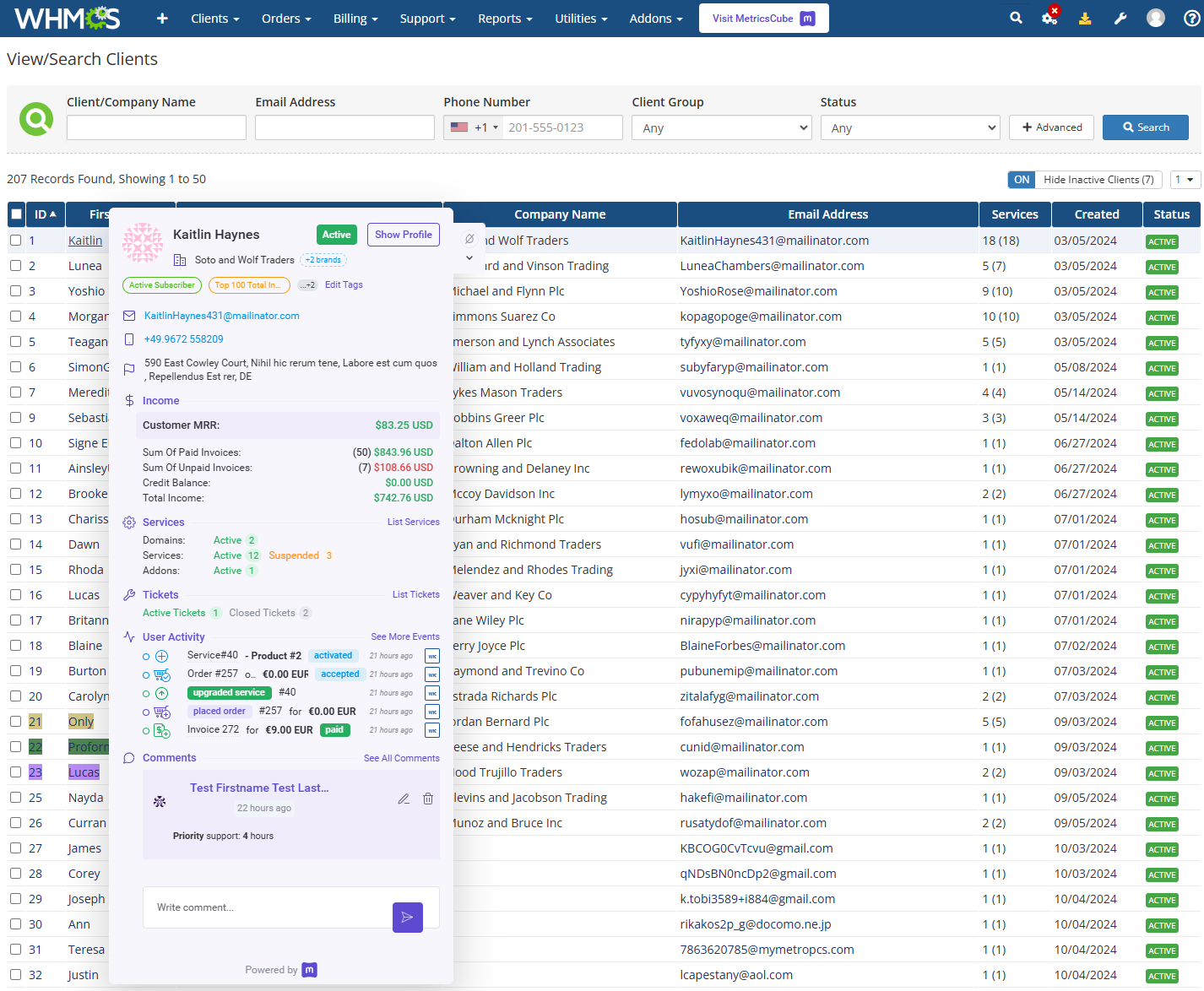
Task: Open the Billing menu
Action: pyautogui.click(x=355, y=18)
